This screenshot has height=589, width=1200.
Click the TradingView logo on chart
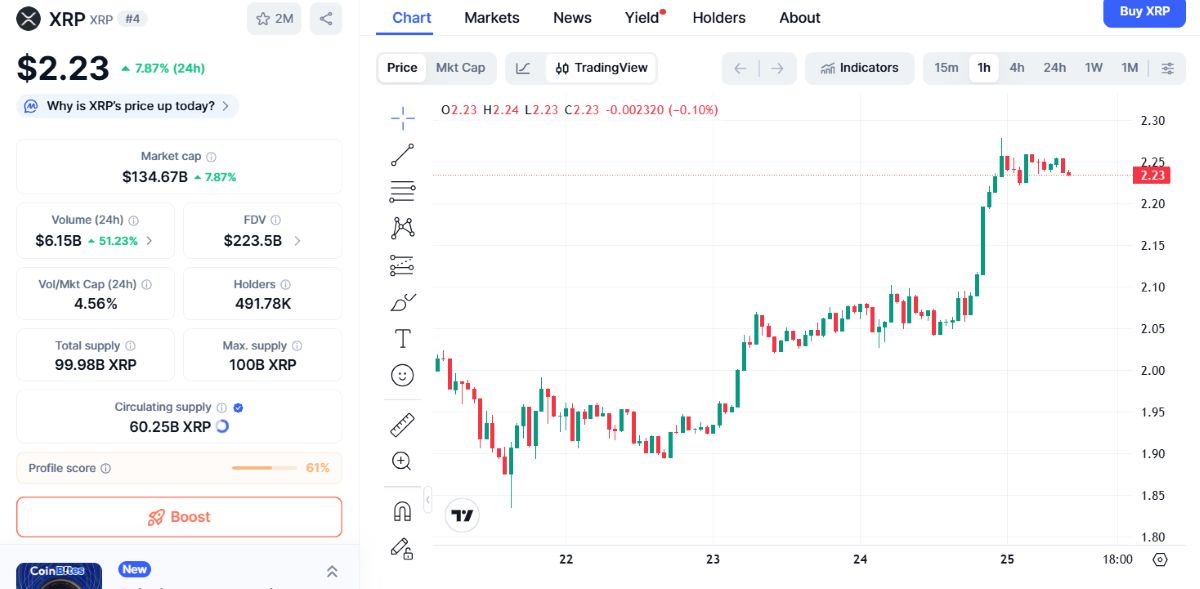tap(462, 515)
